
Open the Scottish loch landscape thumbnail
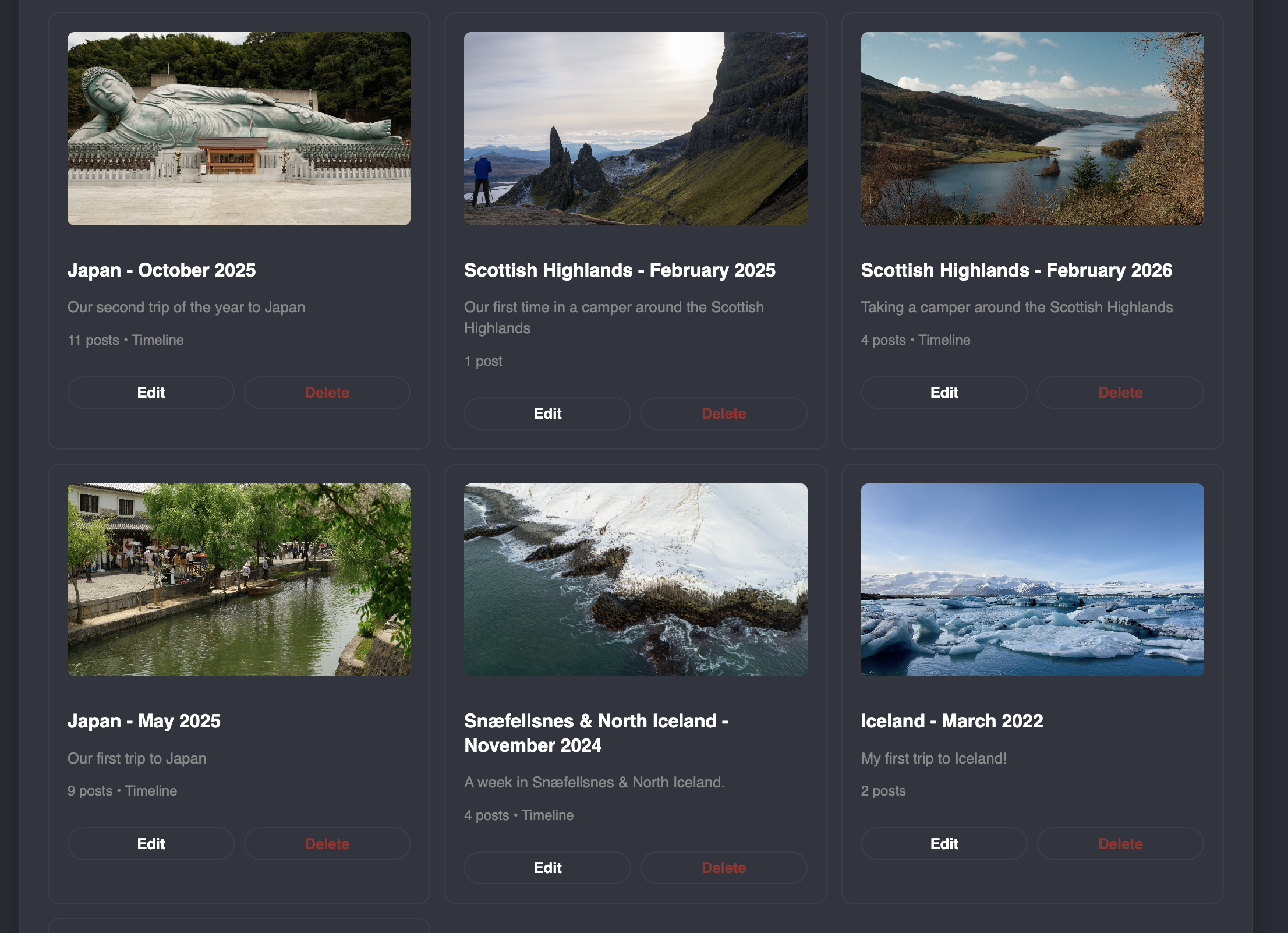coord(1032,129)
